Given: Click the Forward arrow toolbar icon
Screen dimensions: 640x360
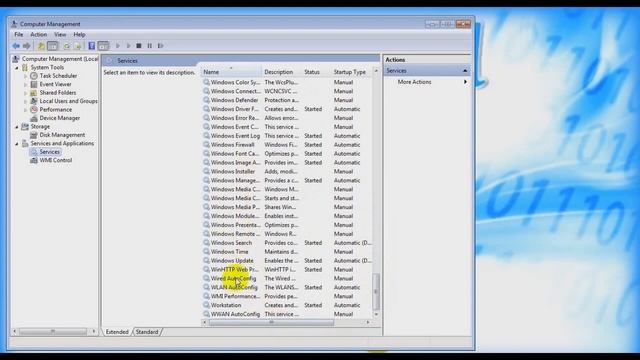Looking at the screenshot, I should pos(27,46).
